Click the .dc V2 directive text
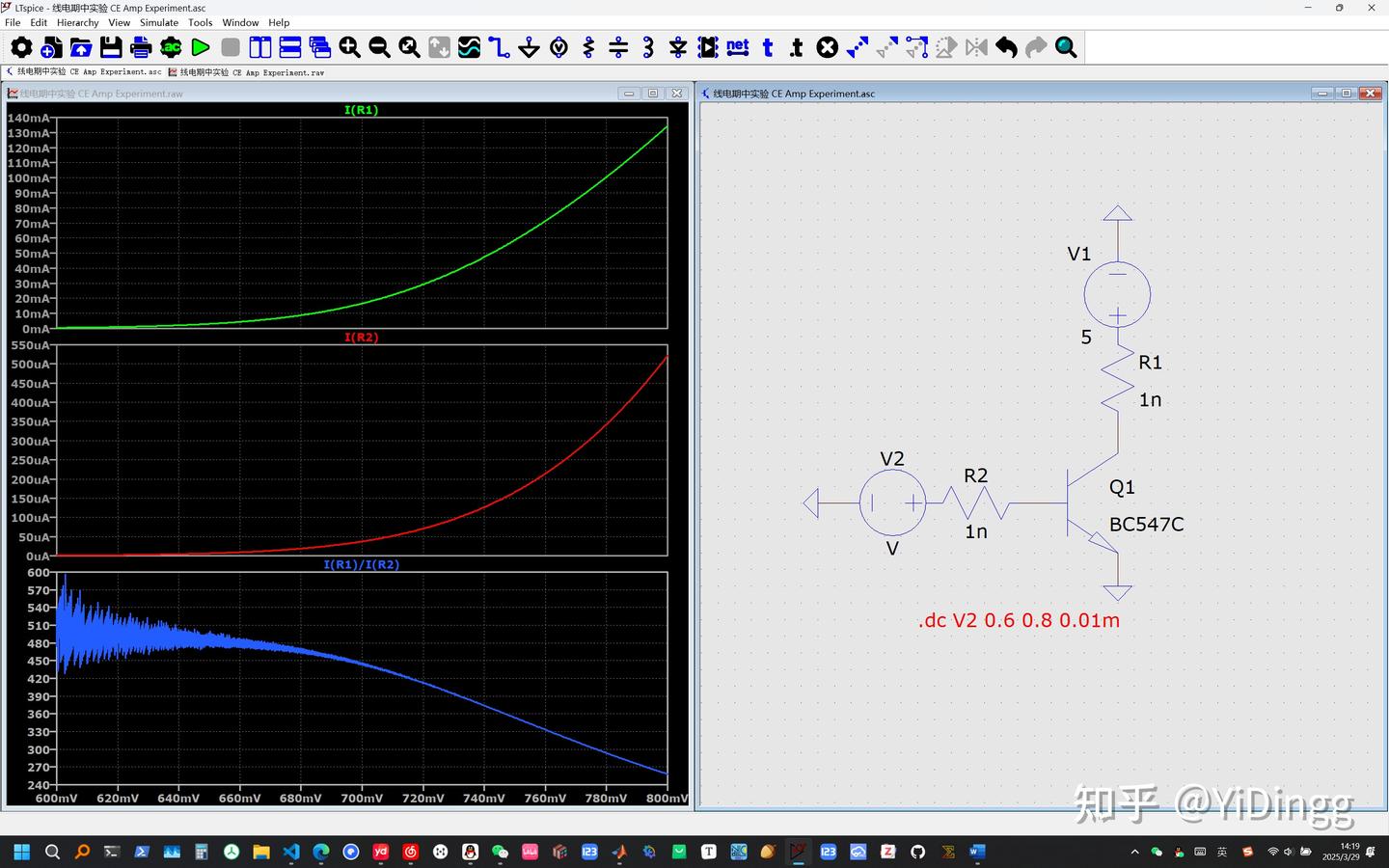Image resolution: width=1389 pixels, height=868 pixels. 1019,620
